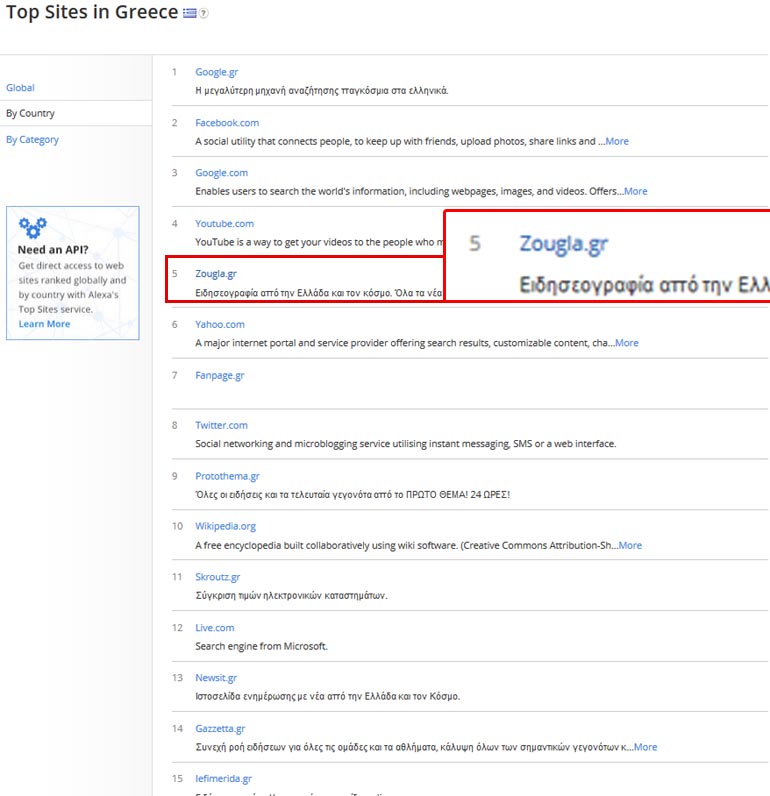The height and width of the screenshot is (796, 770).
Task: Show More of the Yahoo.com description
Action: tap(625, 343)
